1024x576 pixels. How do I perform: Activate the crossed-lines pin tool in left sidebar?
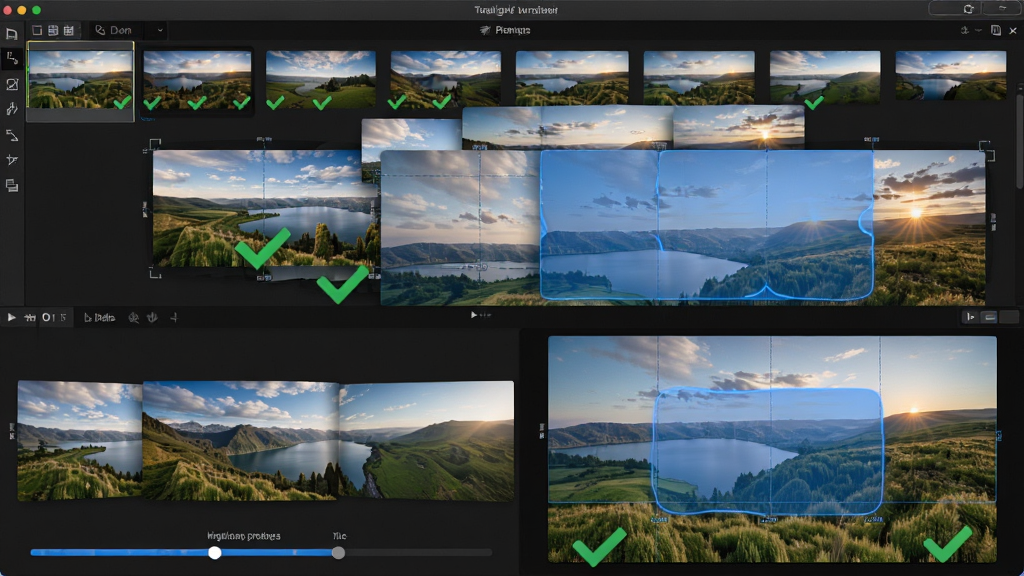pyautogui.click(x=12, y=160)
